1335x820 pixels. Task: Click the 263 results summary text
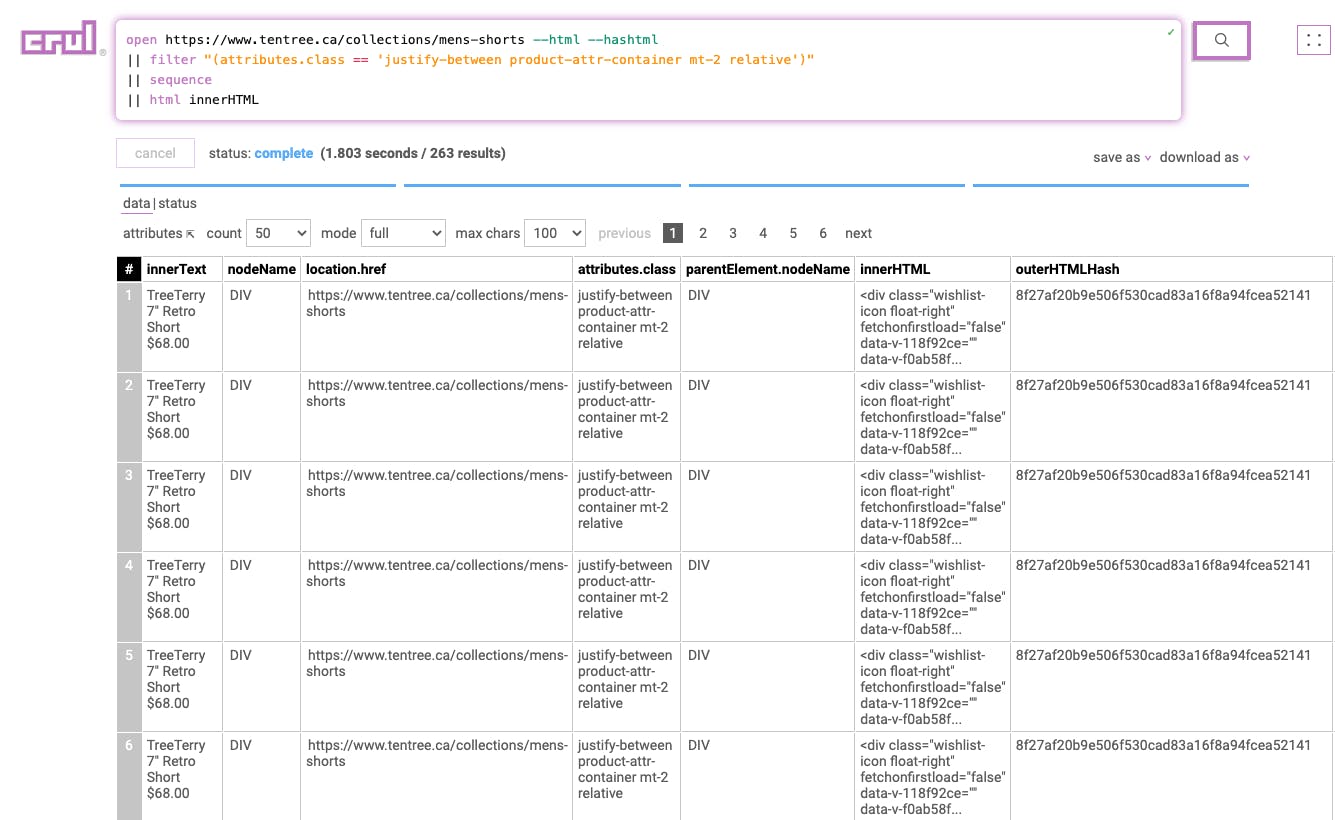(413, 153)
